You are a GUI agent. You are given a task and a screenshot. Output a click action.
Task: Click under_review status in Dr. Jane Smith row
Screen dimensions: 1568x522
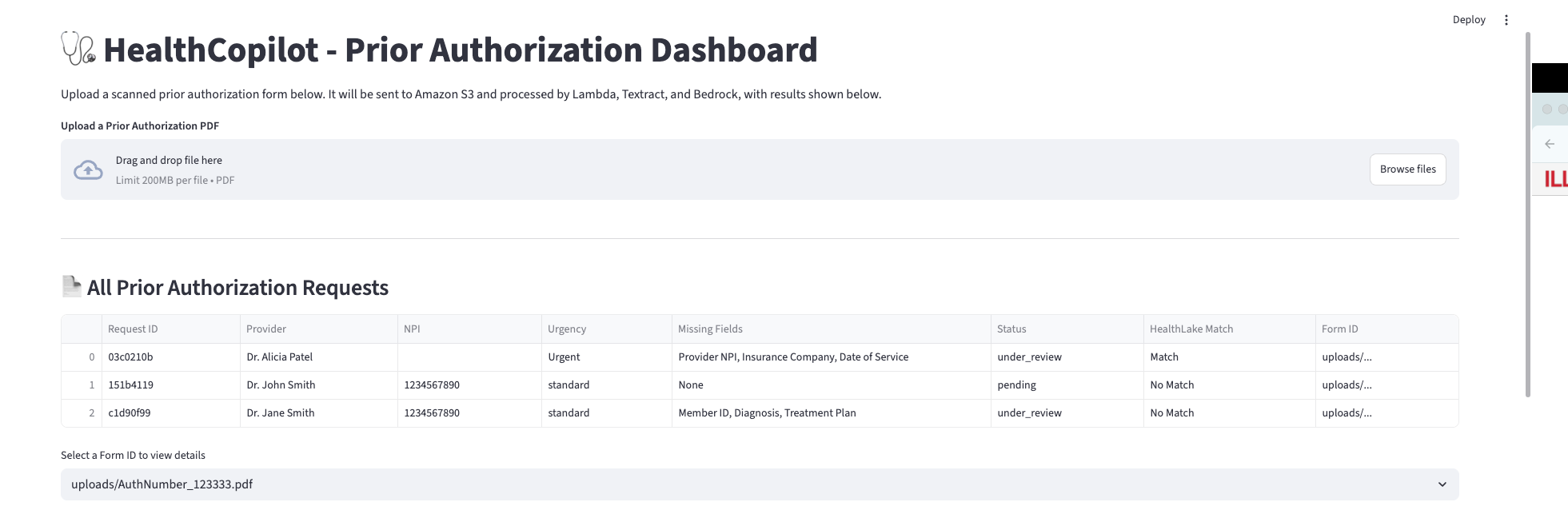click(1067, 413)
